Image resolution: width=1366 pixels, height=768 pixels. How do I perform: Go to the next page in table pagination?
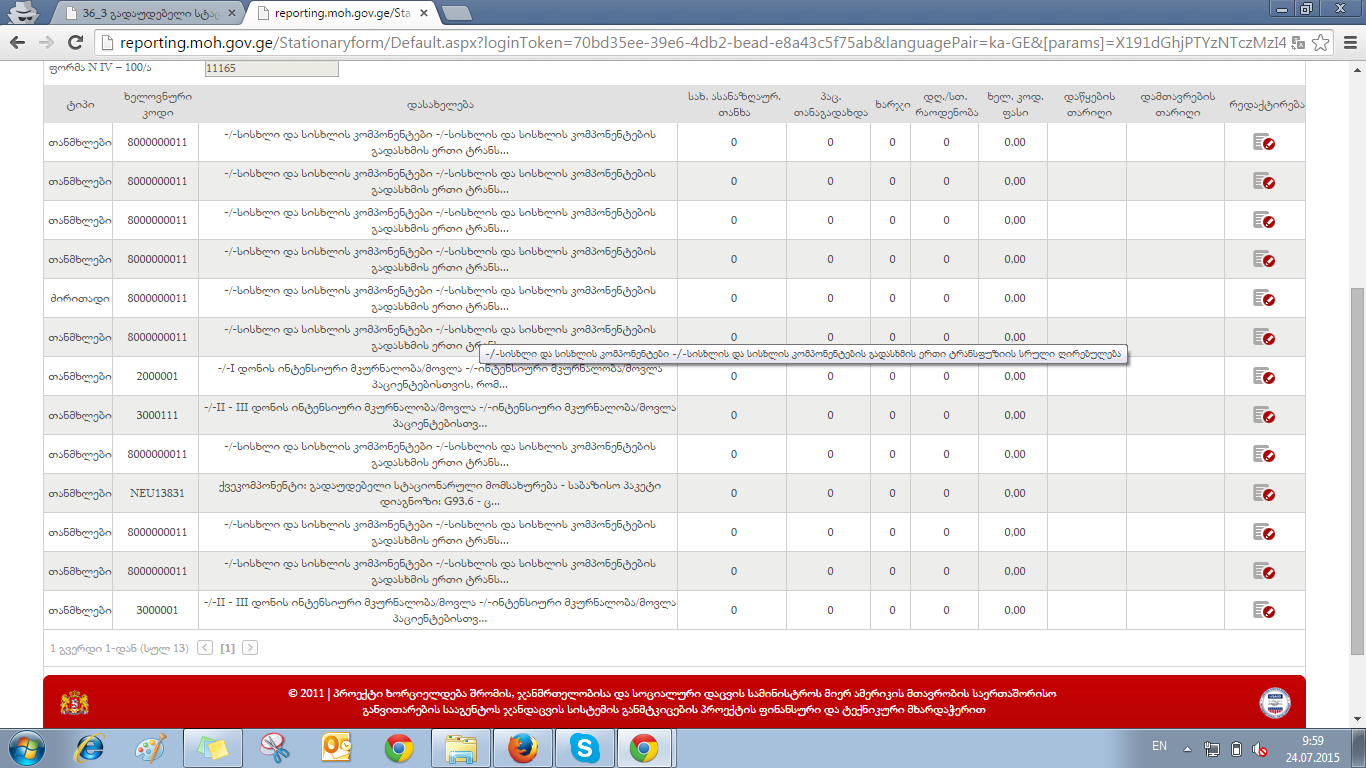pos(250,648)
